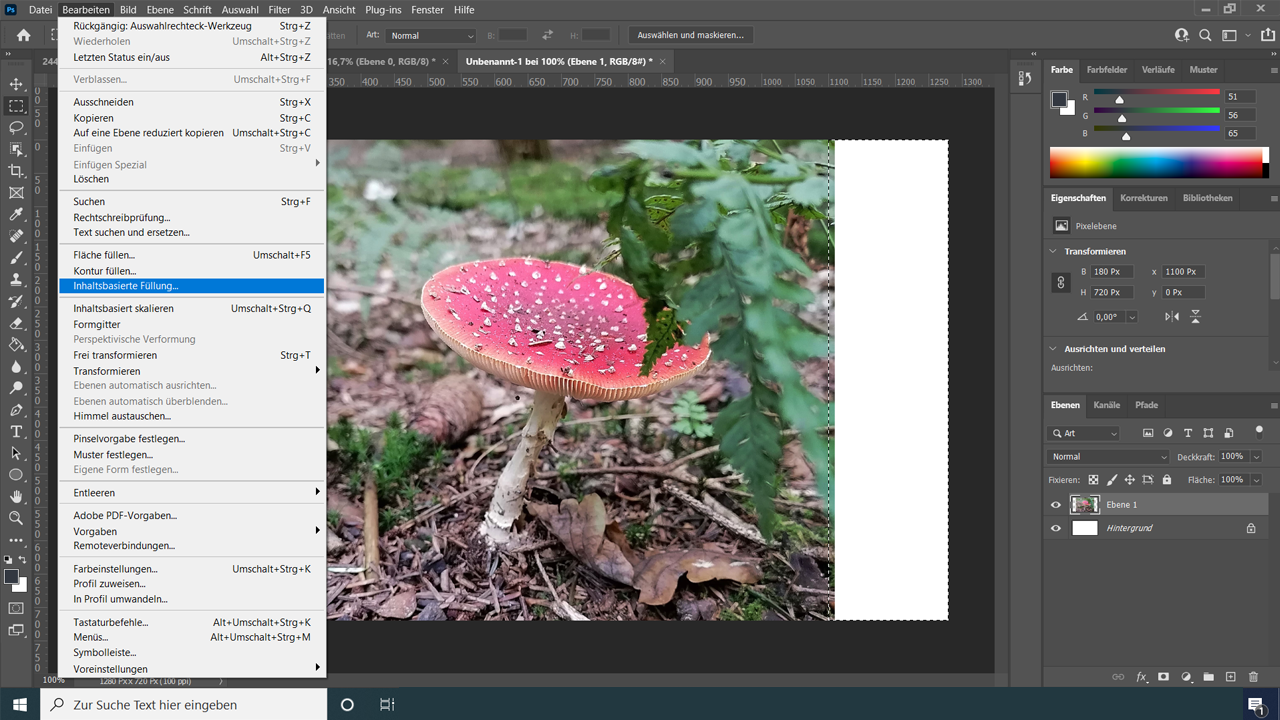Add a layer mask from the Layers panel
1280x720 pixels.
[1164, 677]
